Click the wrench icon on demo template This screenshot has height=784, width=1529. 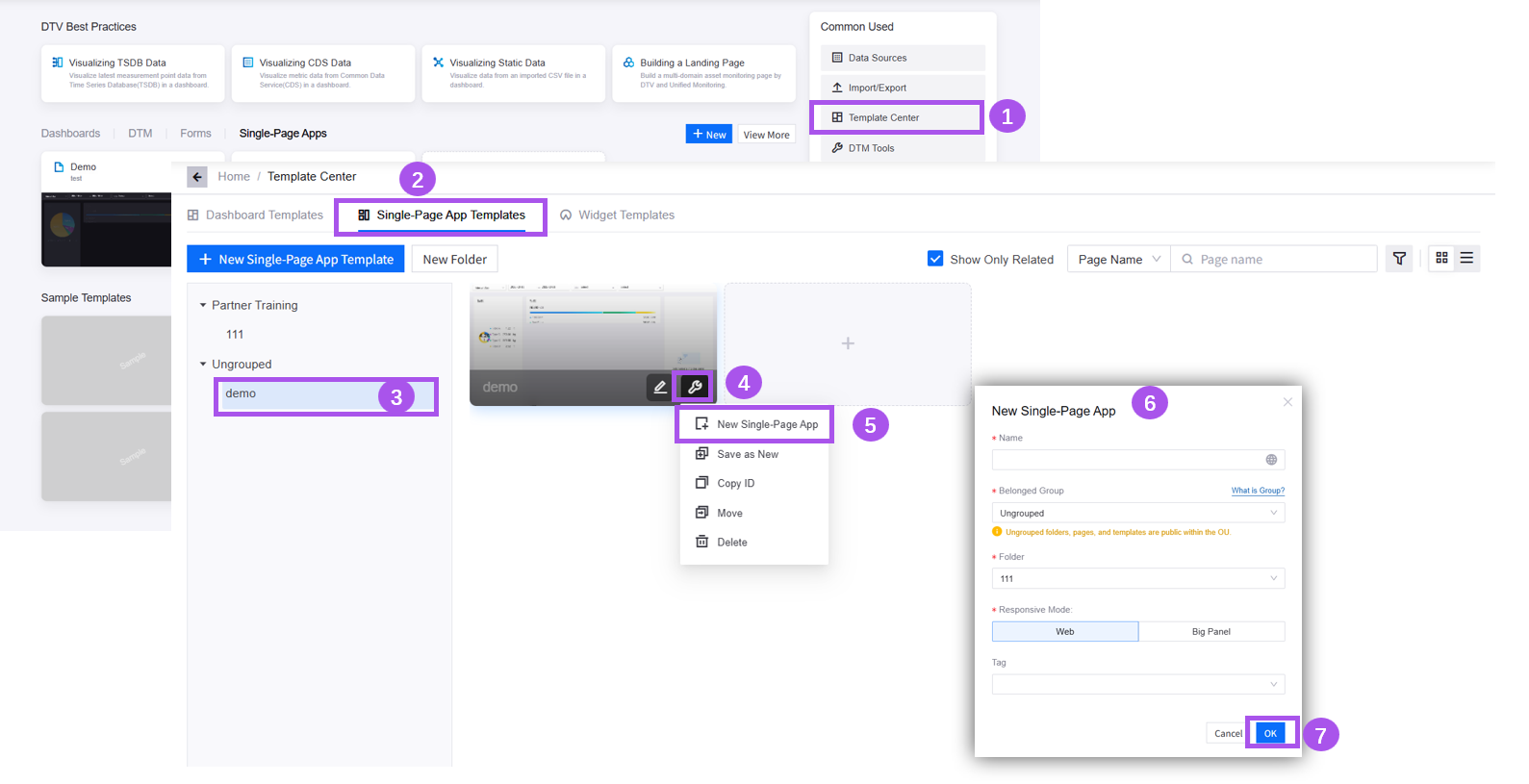click(694, 387)
